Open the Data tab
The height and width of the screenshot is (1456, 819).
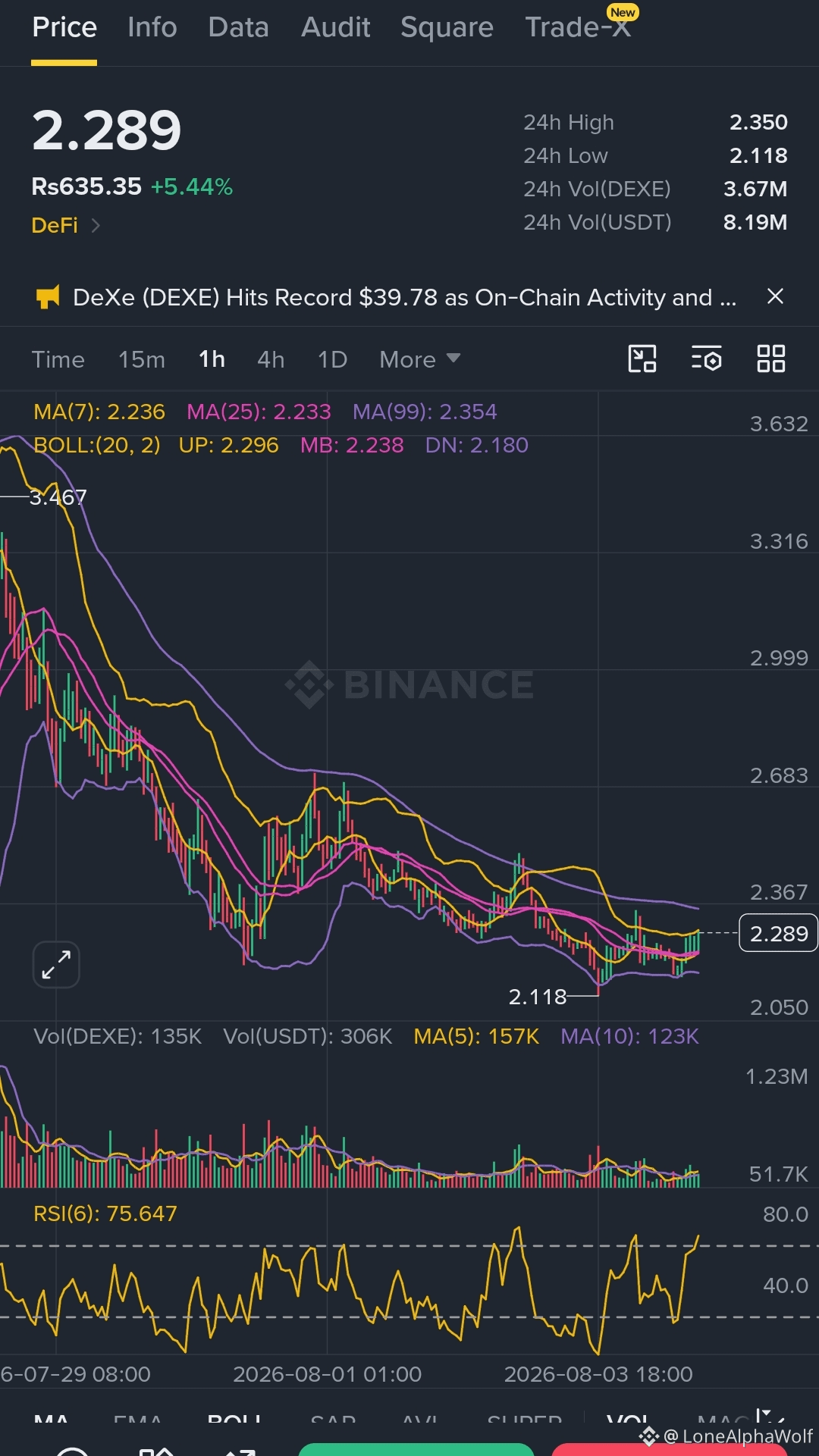click(238, 27)
